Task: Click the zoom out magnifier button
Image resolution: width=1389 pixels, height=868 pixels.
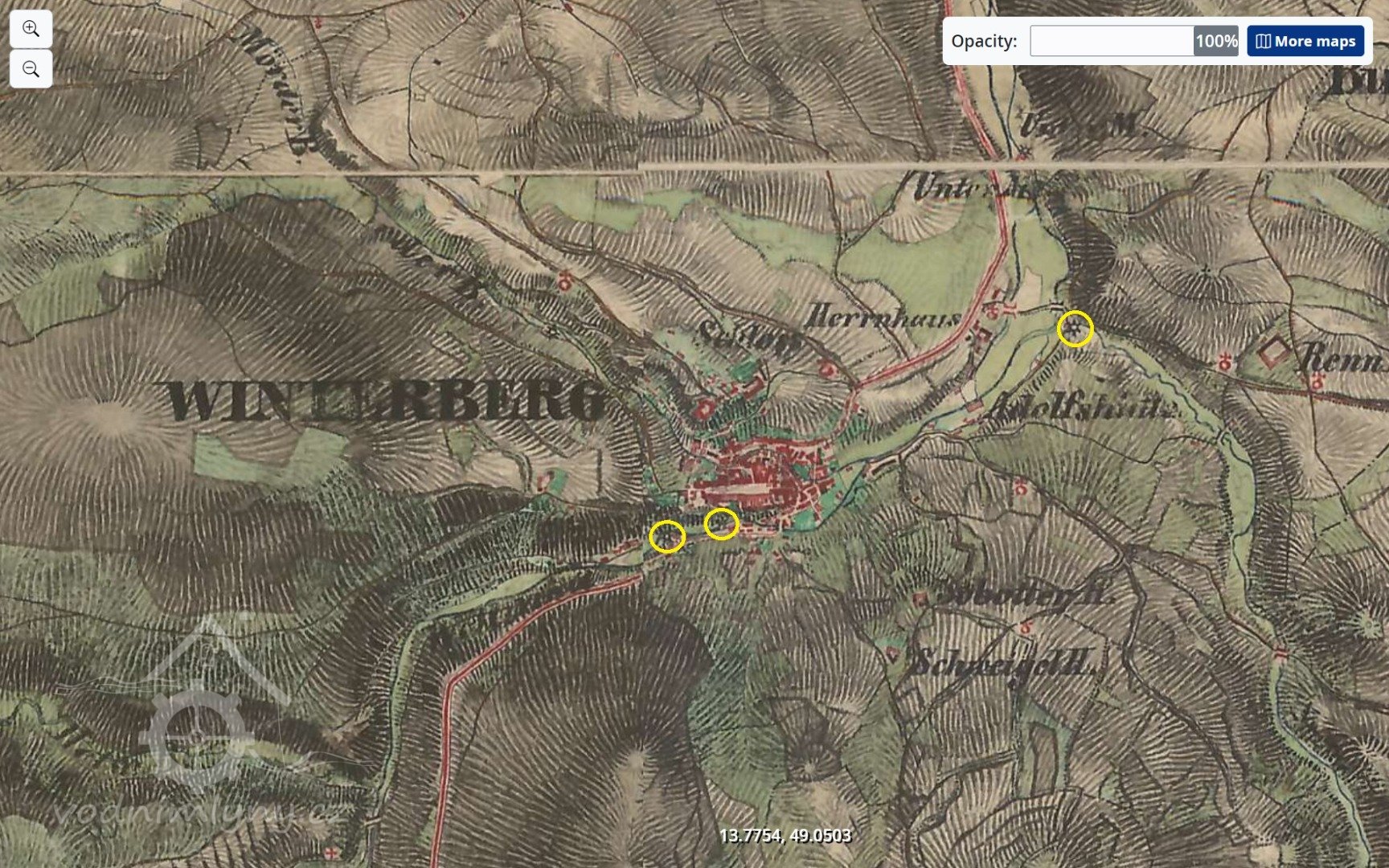Action: click(x=31, y=69)
